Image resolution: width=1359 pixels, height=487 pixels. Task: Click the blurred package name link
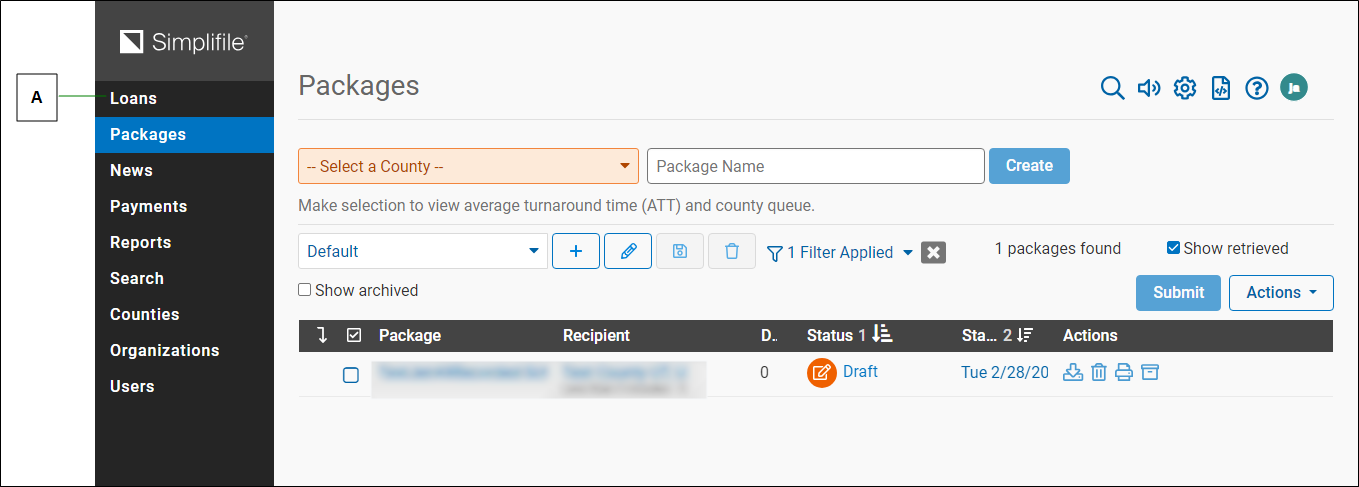461,372
